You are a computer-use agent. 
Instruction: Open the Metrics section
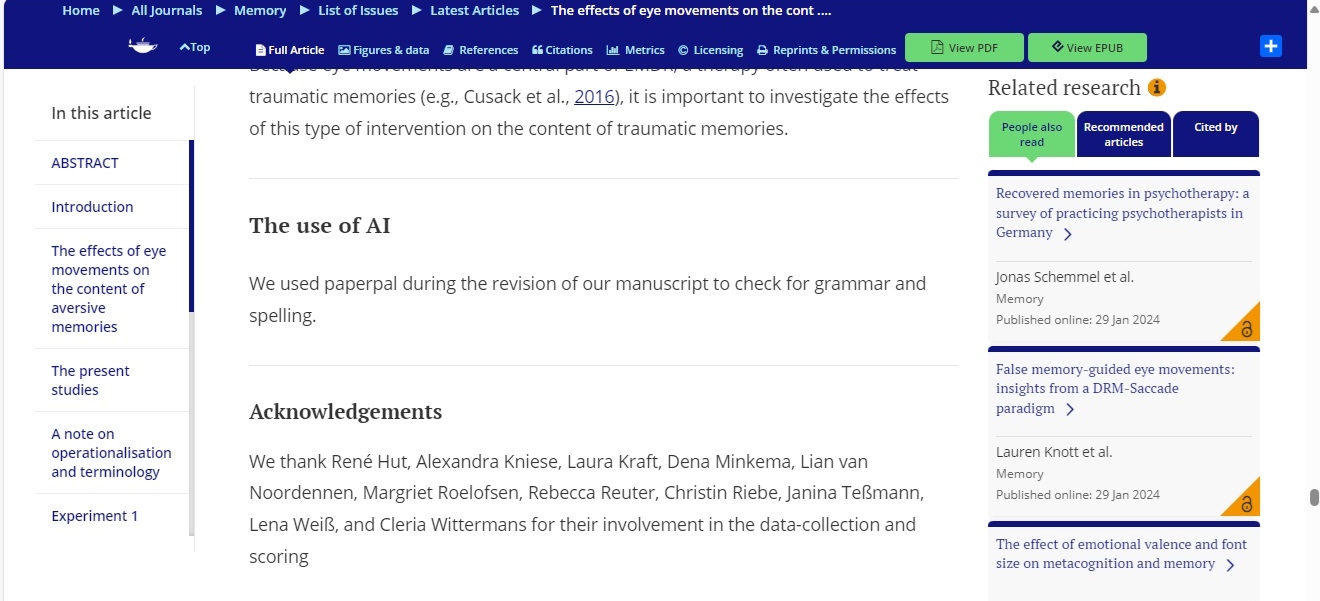pyautogui.click(x=636, y=50)
